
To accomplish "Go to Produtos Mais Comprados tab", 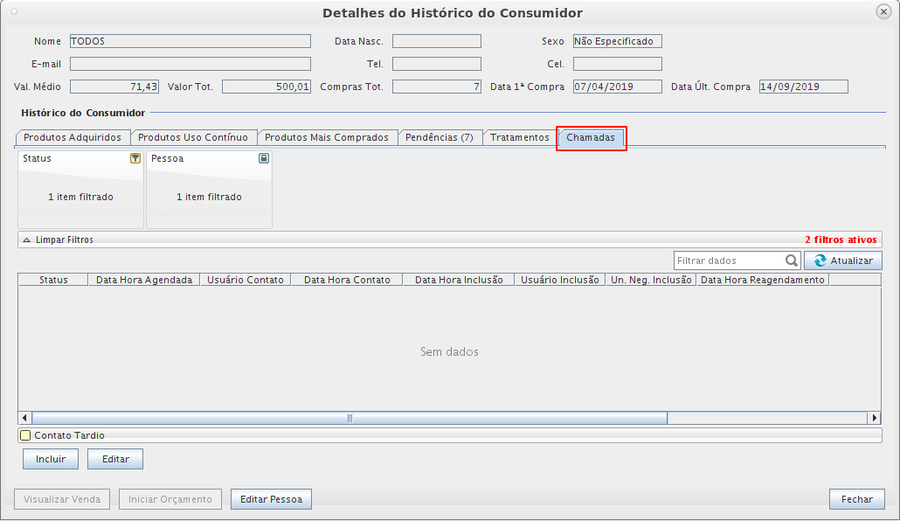I will [326, 137].
